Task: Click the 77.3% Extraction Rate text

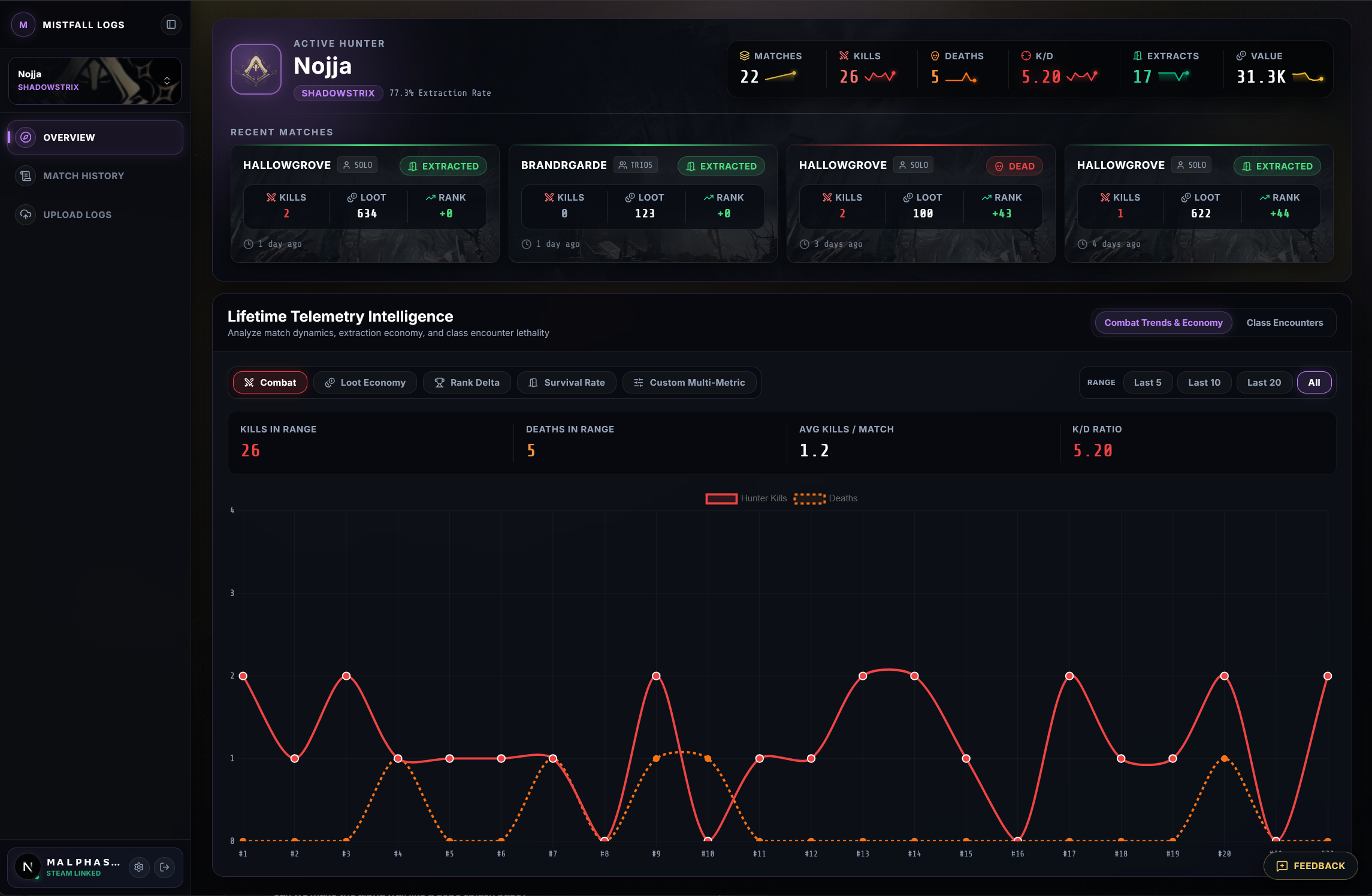Action: pos(440,93)
